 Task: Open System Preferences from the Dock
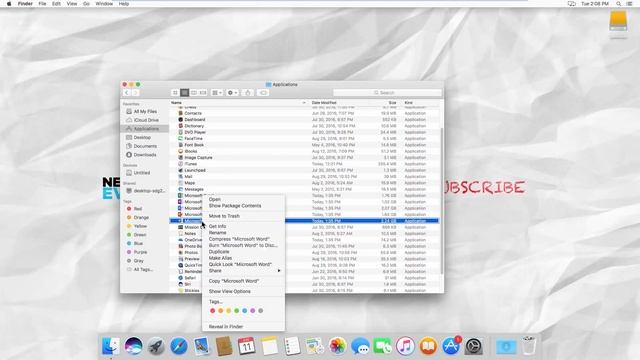point(473,346)
